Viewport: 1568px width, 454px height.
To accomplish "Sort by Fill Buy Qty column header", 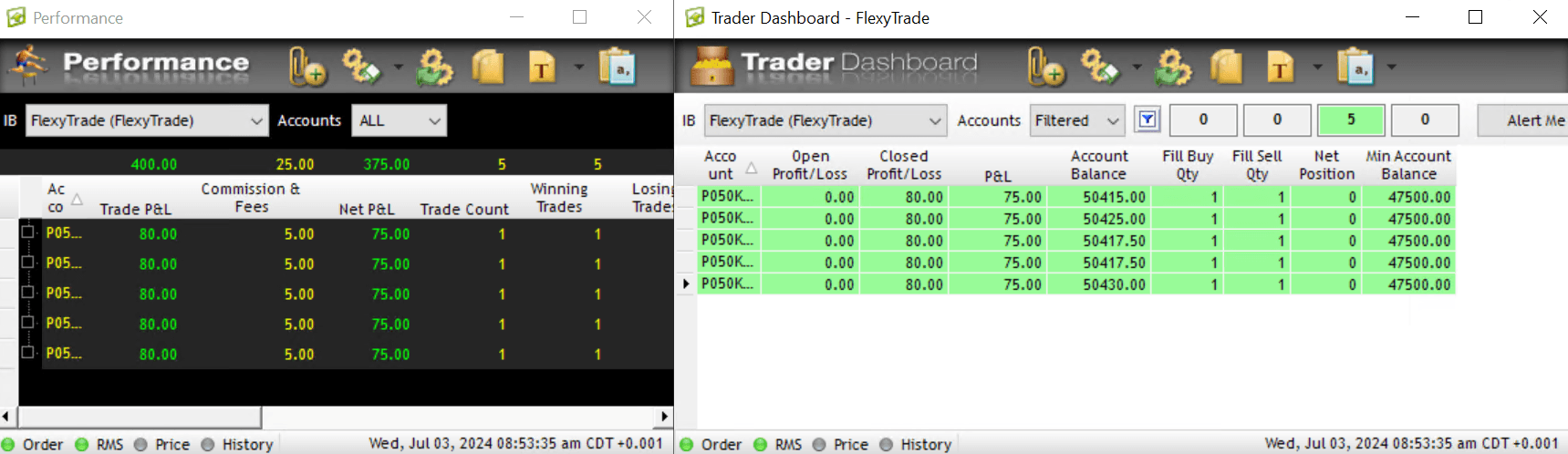I will pos(1188,165).
